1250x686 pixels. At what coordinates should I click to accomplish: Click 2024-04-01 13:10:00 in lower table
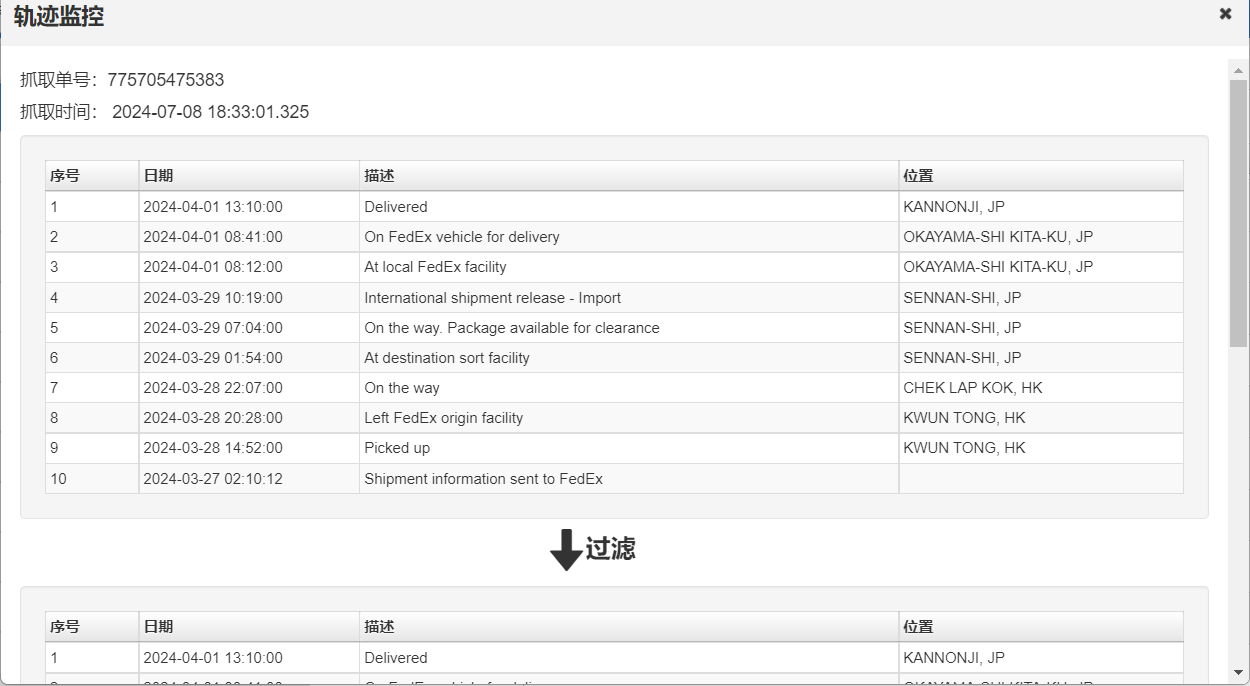pyautogui.click(x=213, y=658)
